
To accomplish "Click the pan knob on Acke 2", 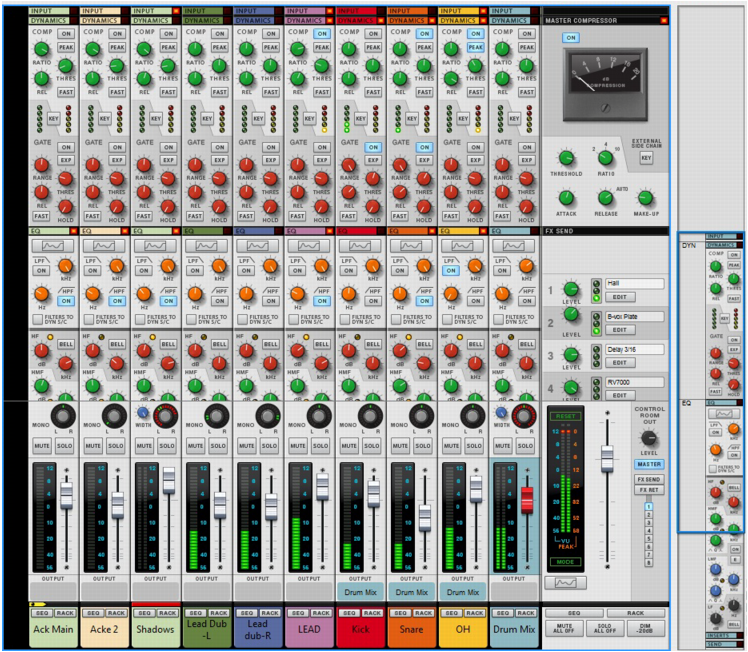I will [114, 417].
